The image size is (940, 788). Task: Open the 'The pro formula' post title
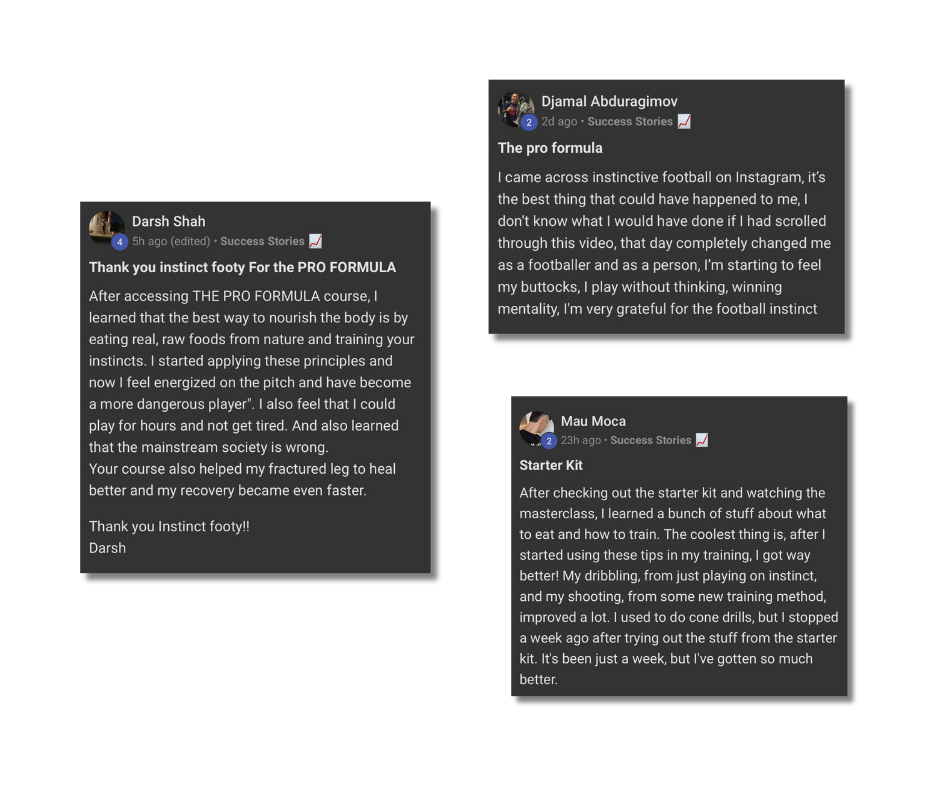point(550,148)
